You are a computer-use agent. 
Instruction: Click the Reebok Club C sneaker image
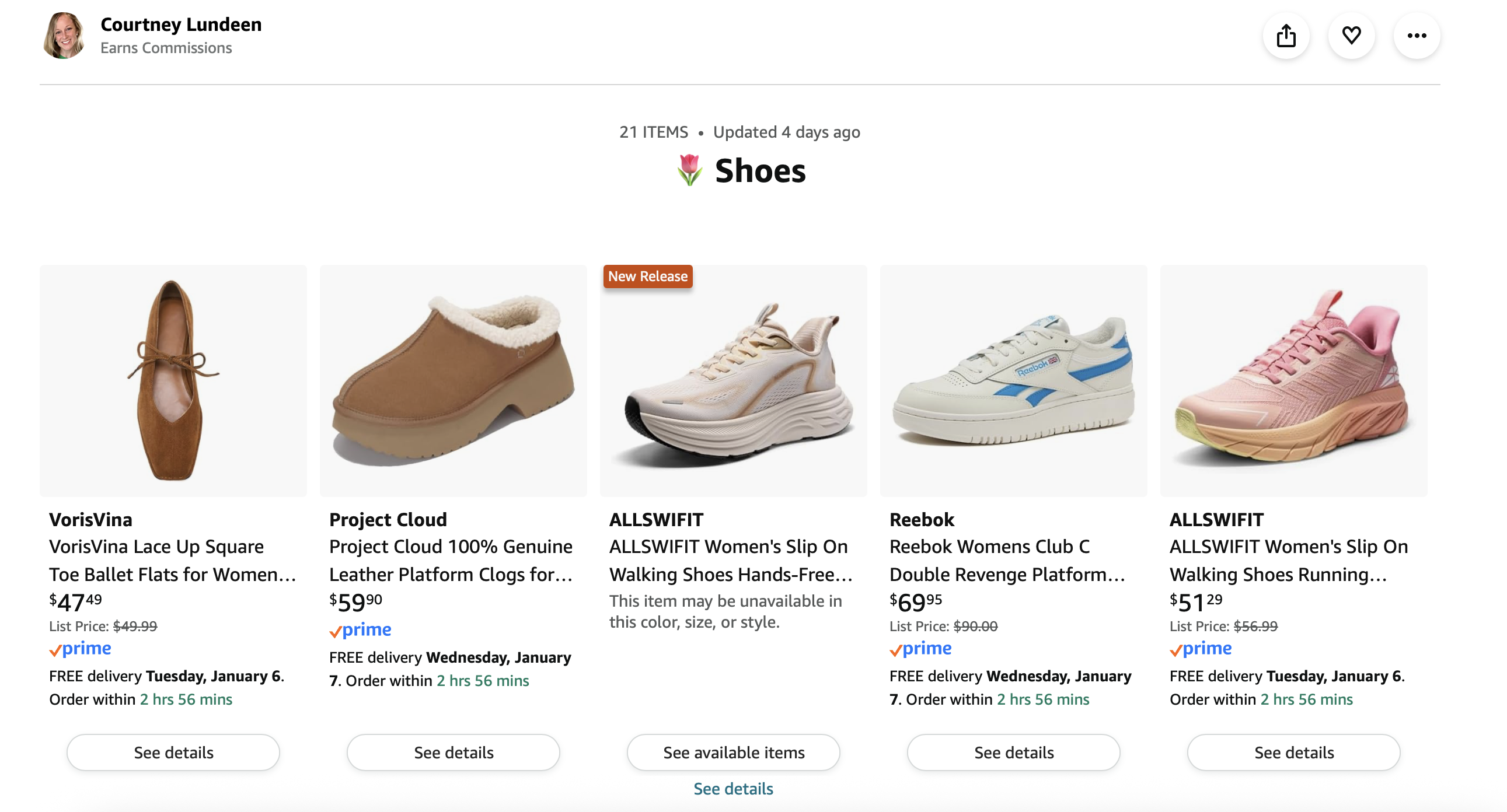coord(1013,380)
